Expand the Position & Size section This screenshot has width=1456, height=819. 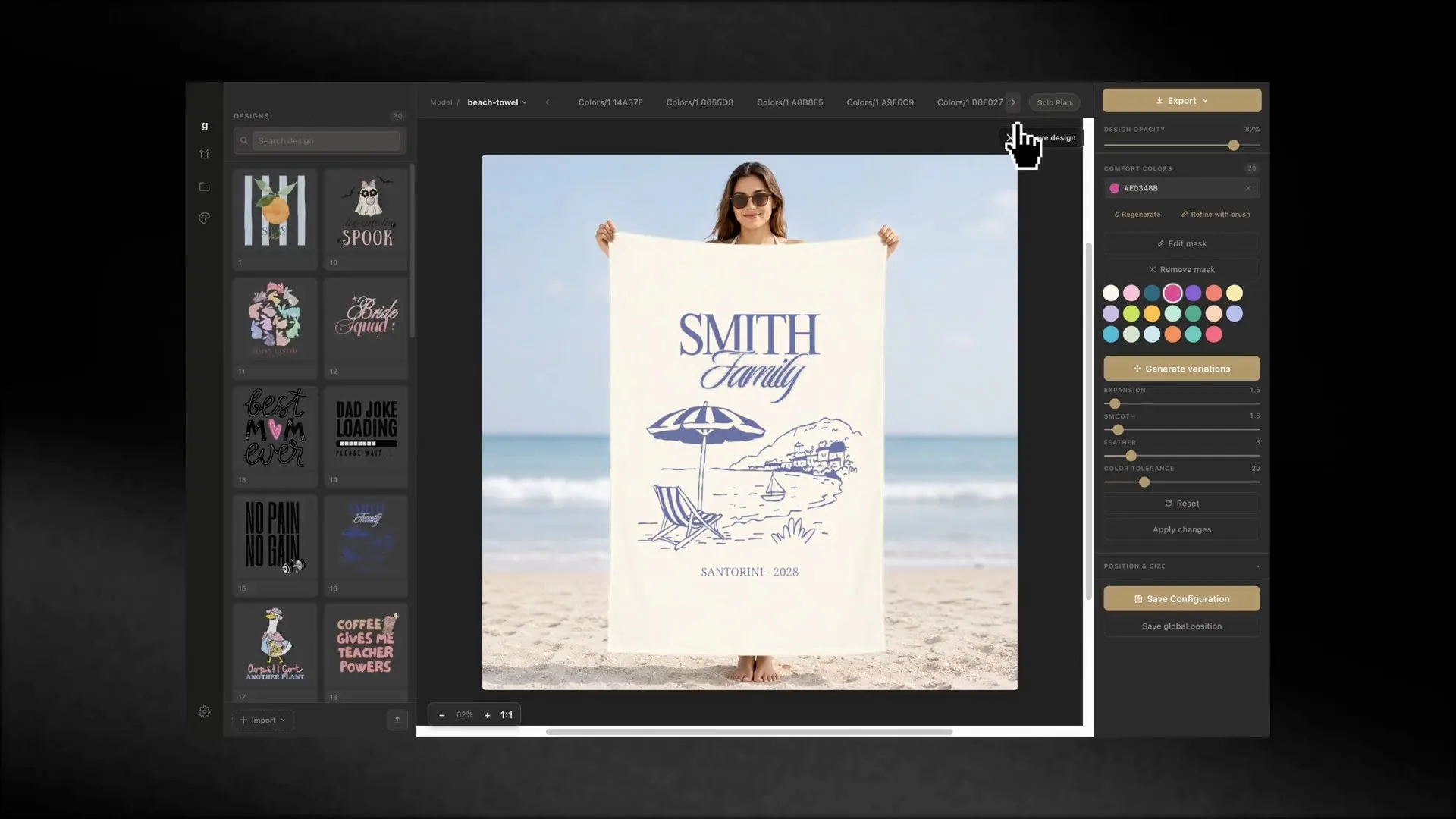[x=1182, y=566]
